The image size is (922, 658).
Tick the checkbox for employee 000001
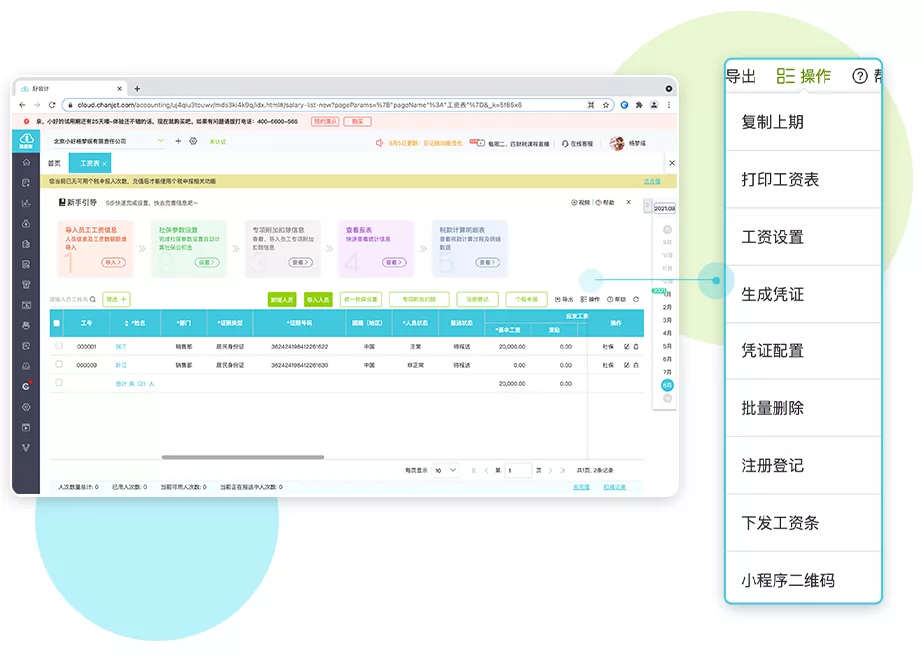59,346
